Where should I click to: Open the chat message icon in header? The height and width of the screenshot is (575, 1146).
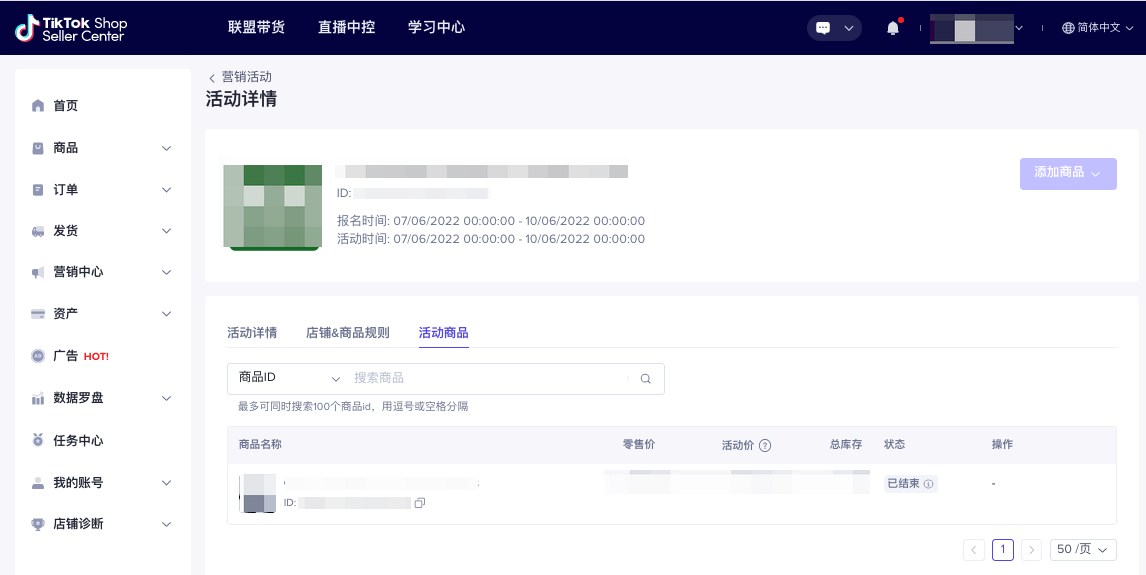click(x=823, y=28)
